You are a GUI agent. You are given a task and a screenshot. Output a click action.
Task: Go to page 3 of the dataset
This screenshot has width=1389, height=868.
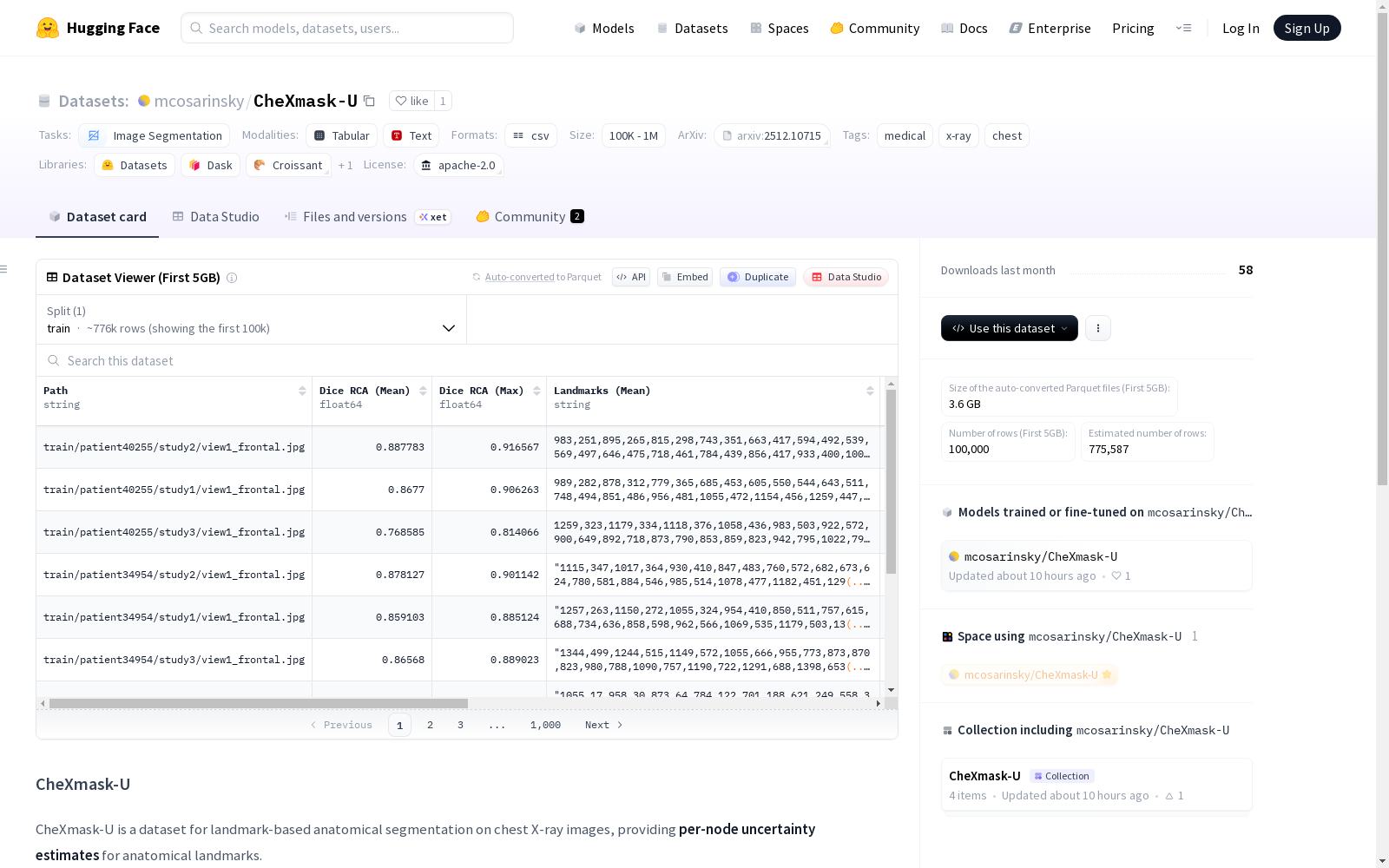[460, 725]
